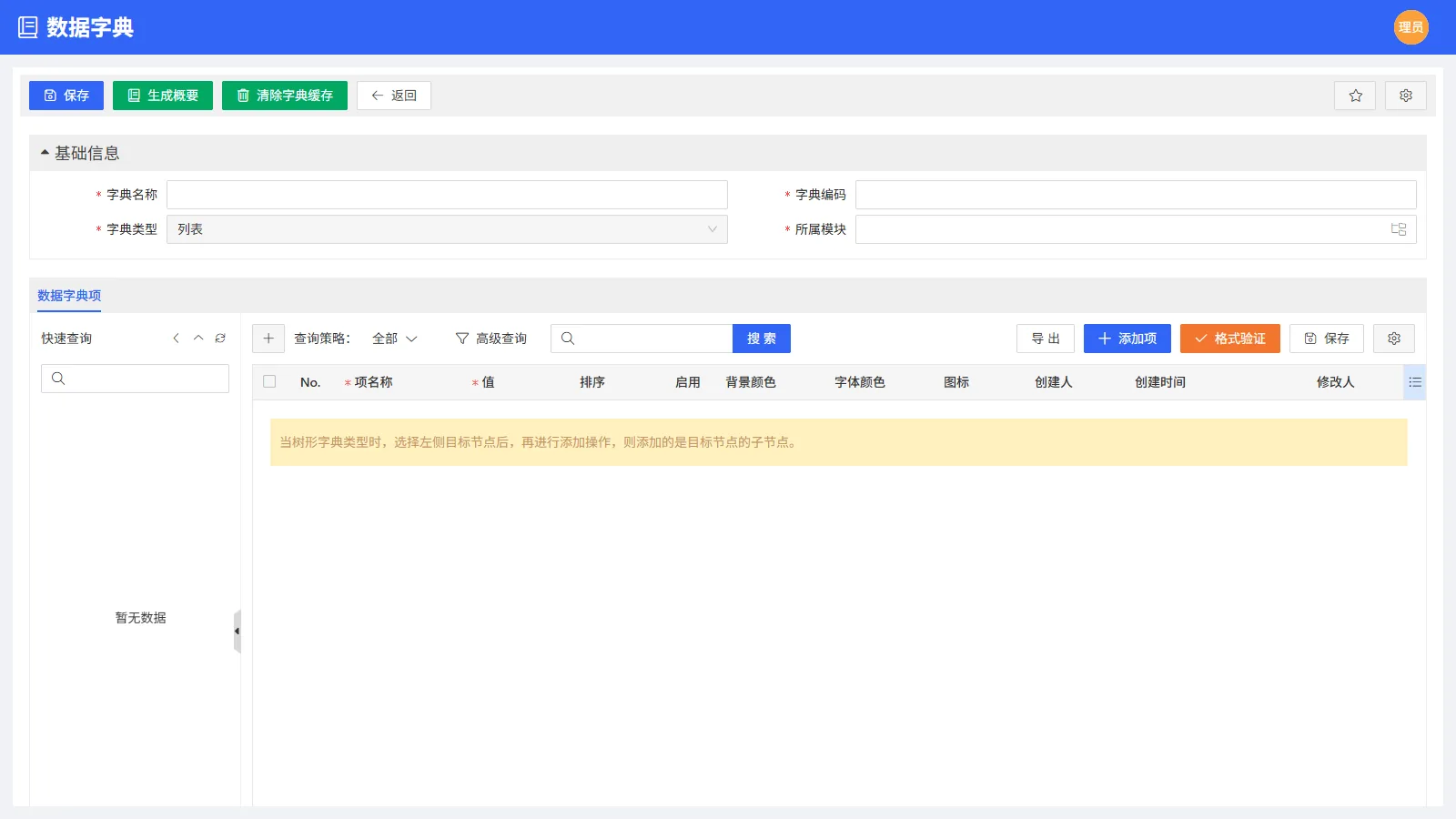Focus the 字典编码 input field
1456x819 pixels.
[1136, 195]
